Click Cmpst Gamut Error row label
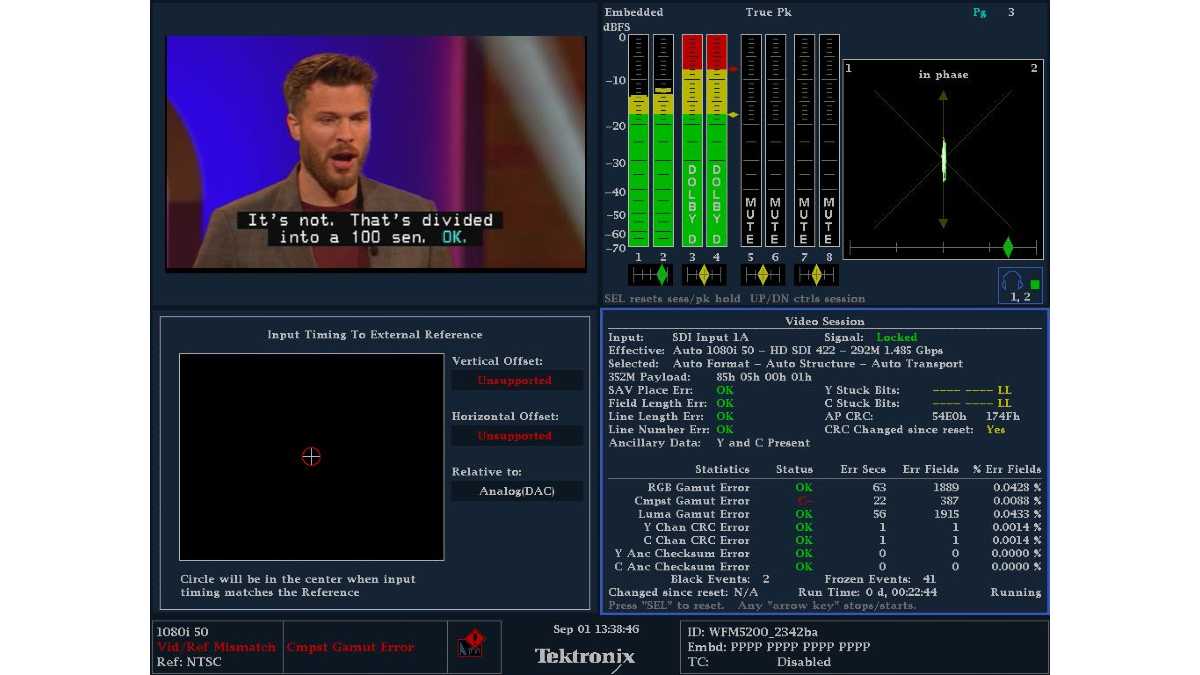Image resolution: width=1200 pixels, height=675 pixels. pyautogui.click(x=692, y=501)
